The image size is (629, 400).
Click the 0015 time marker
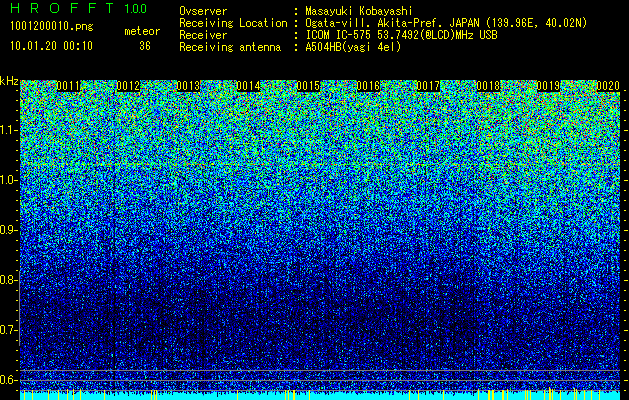pos(308,86)
